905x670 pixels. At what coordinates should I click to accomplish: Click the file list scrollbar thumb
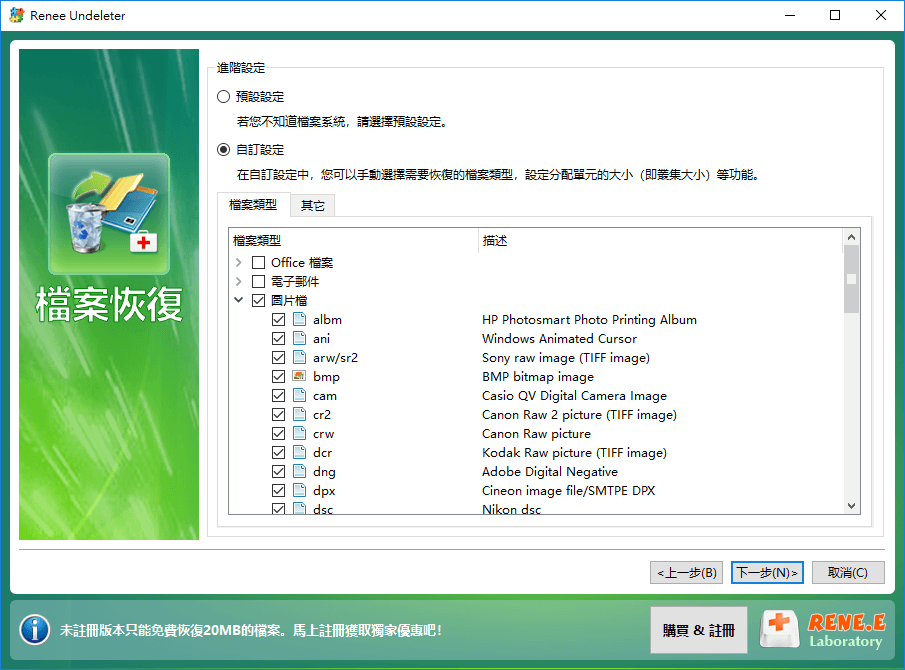(851, 279)
